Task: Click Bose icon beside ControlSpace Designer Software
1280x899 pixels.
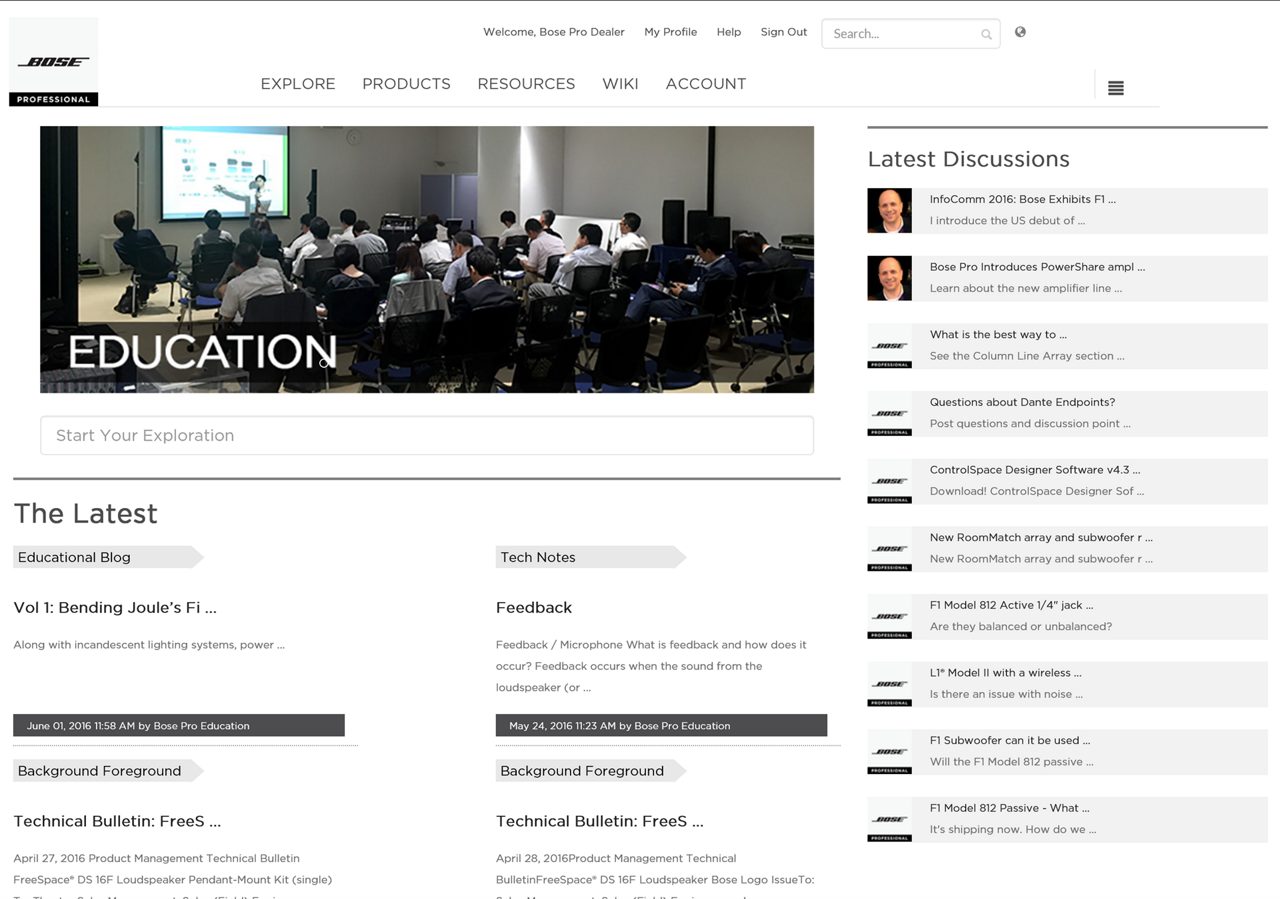Action: pyautogui.click(x=889, y=481)
